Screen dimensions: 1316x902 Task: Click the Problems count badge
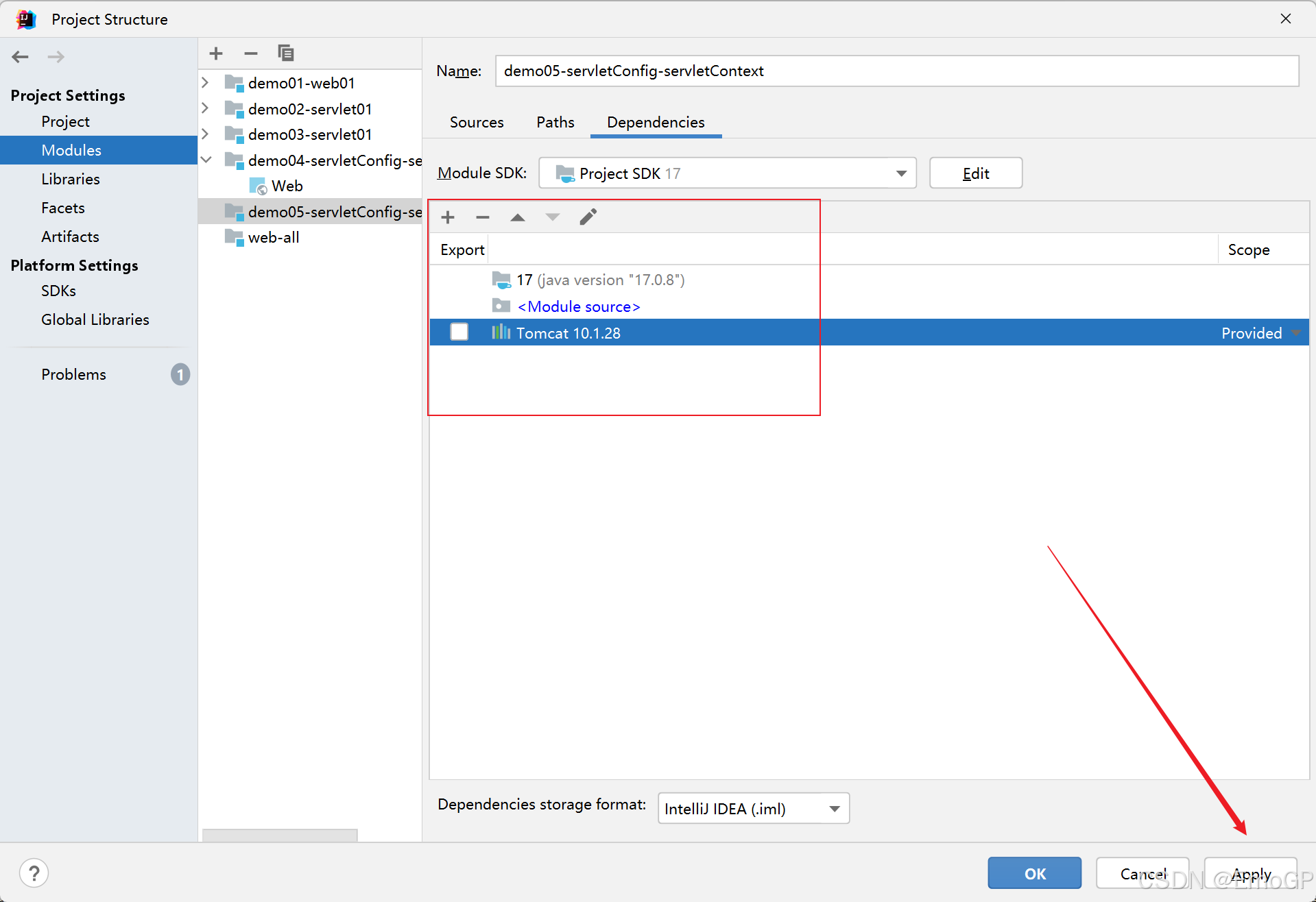point(180,374)
